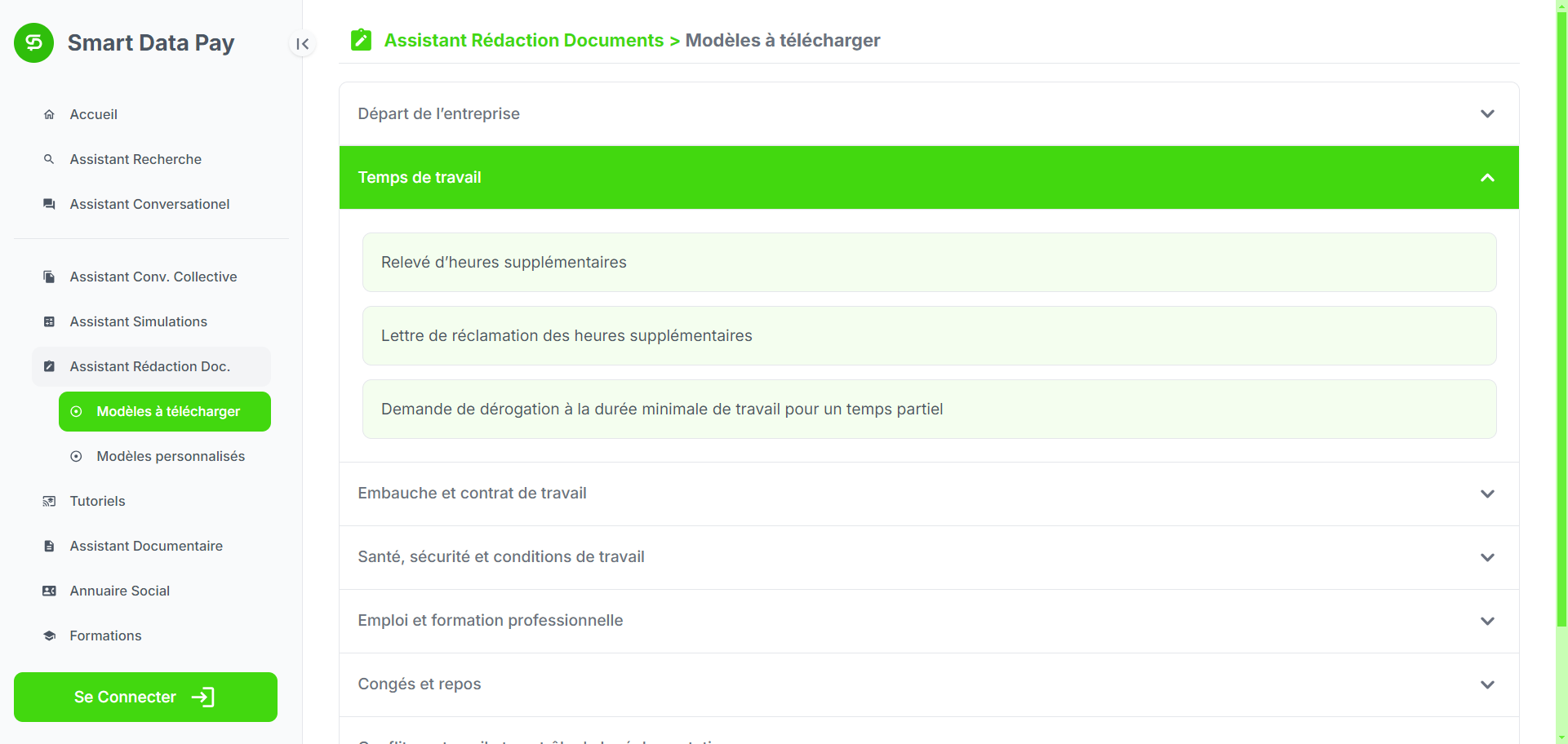Open Assistant Conv. Collective
Screen dimensions: 1568x744
coord(151,277)
